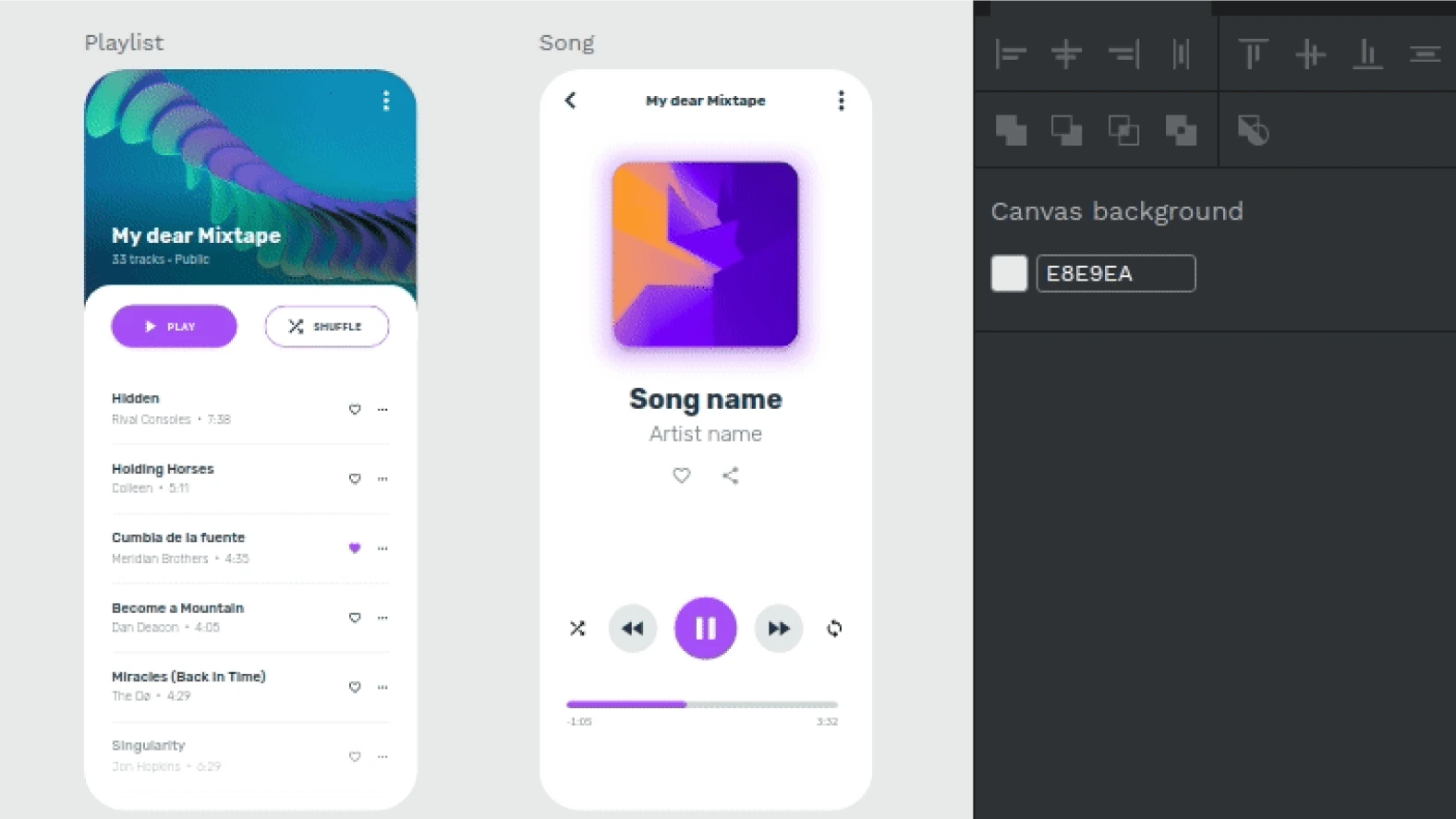The height and width of the screenshot is (819, 1456).
Task: Click the E8E9EA hex color field
Action: 1116,273
